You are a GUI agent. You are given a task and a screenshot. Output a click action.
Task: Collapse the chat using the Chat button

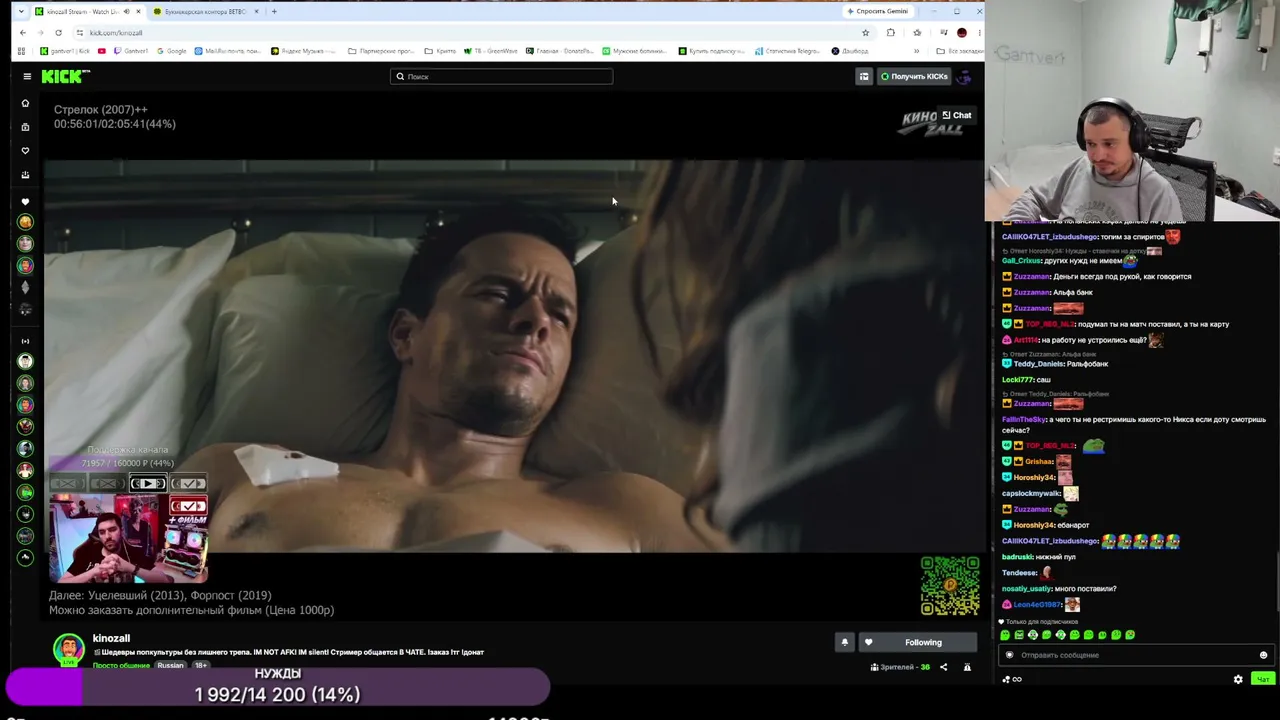[x=957, y=115]
